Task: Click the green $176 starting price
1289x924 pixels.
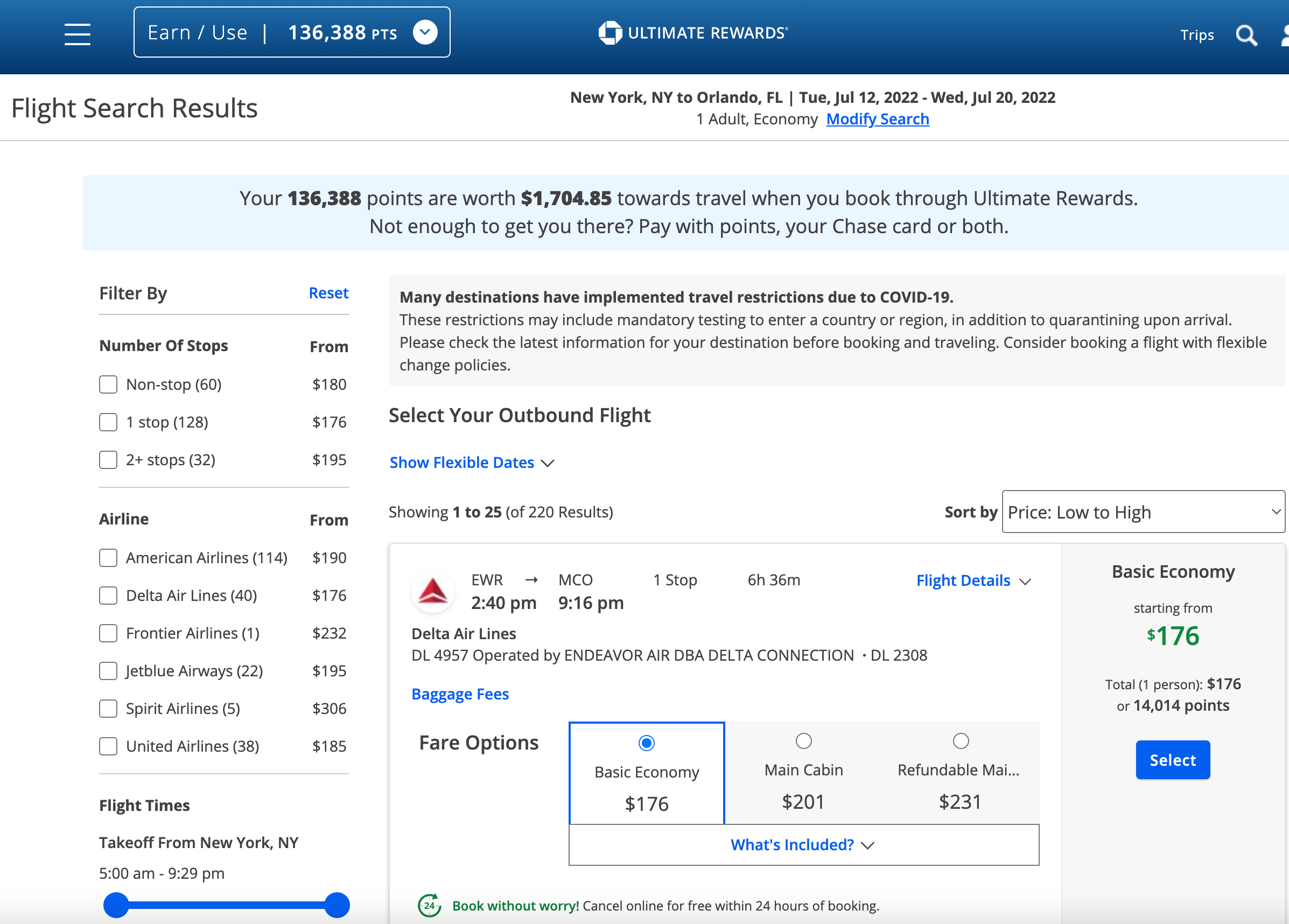Action: pos(1173,636)
